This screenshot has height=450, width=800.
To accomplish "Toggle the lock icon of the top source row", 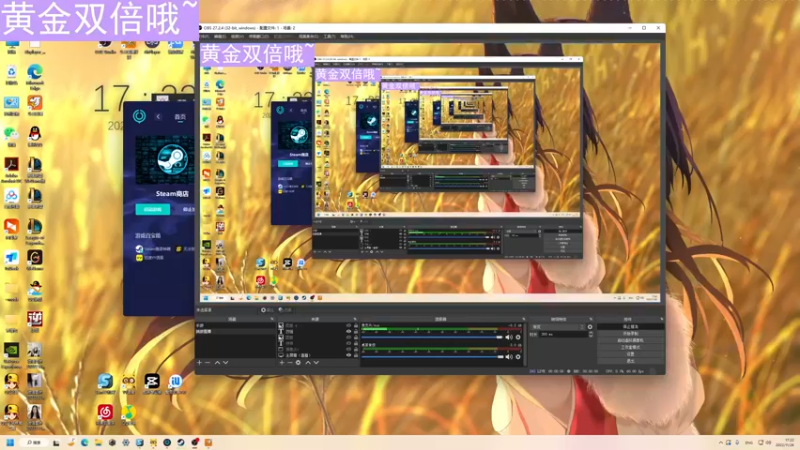I will 356,325.
